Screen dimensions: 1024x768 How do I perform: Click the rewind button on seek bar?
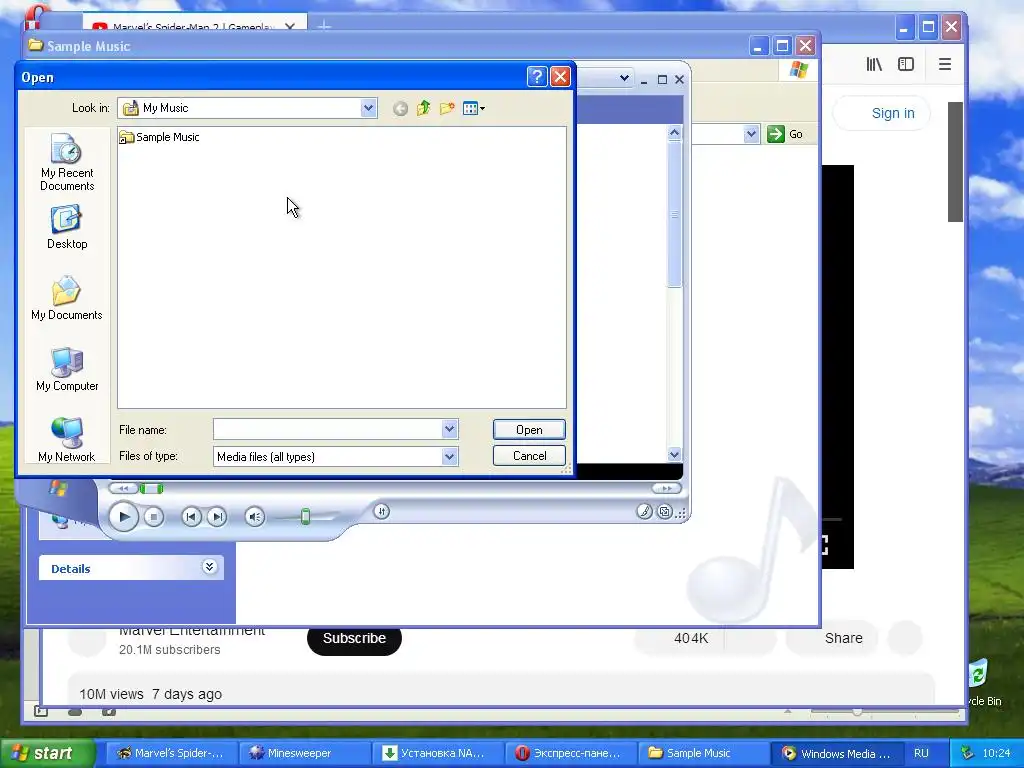[x=123, y=488]
